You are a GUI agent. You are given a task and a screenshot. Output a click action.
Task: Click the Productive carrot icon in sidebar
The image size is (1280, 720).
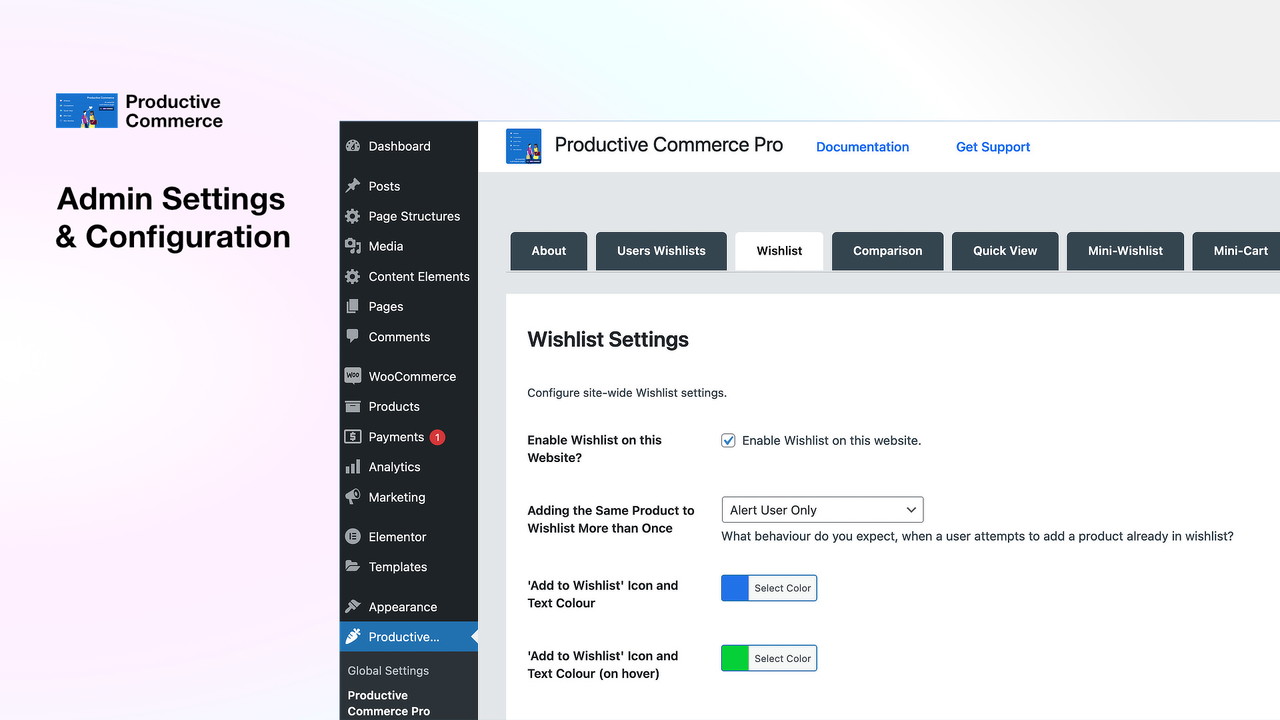(352, 637)
